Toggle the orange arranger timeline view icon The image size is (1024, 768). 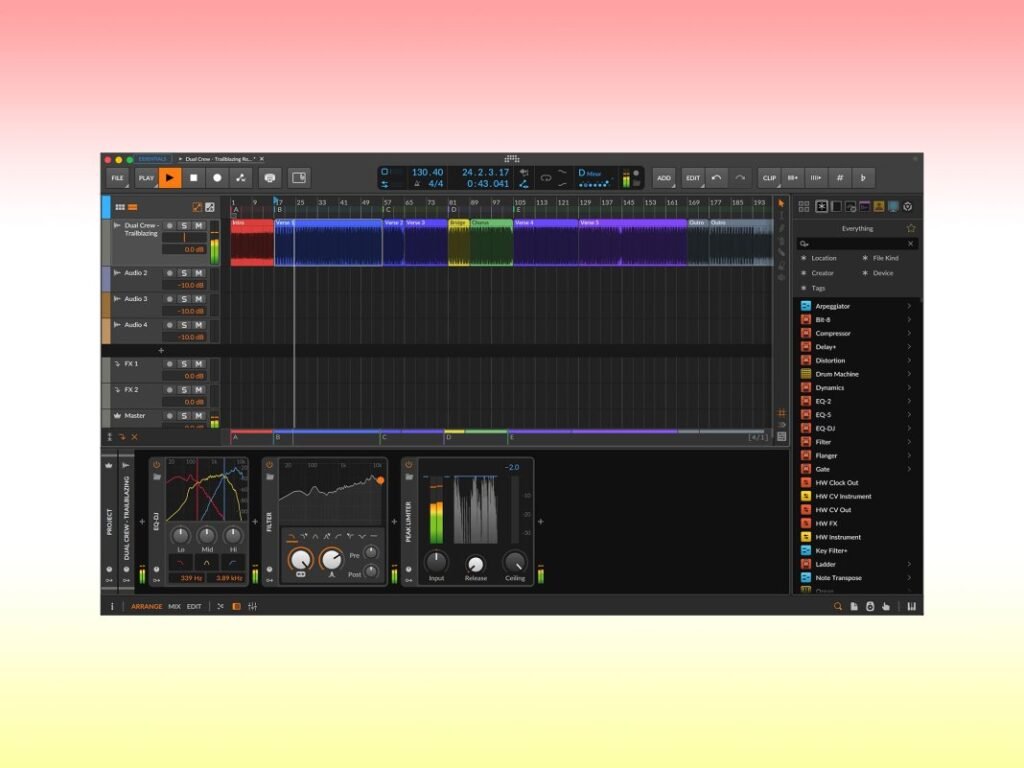[133, 207]
